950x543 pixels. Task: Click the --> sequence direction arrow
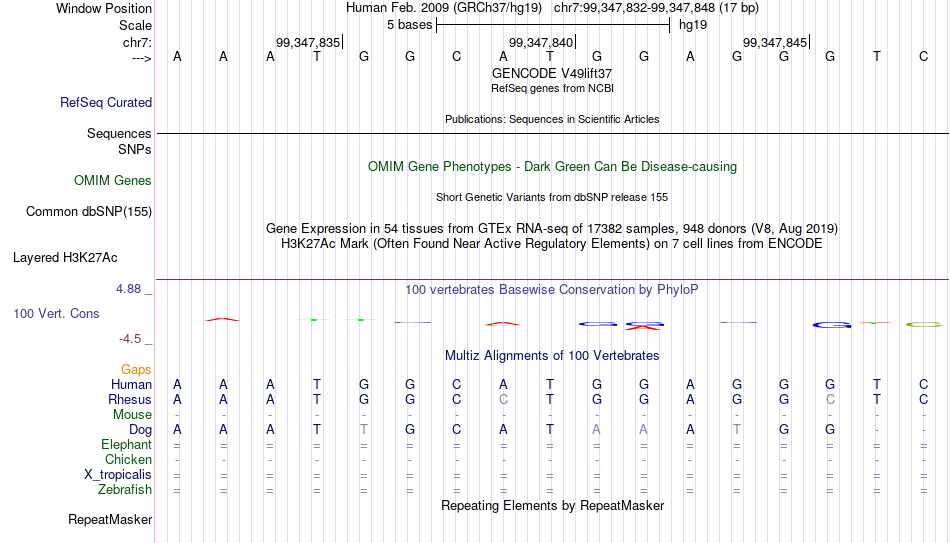click(x=142, y=58)
